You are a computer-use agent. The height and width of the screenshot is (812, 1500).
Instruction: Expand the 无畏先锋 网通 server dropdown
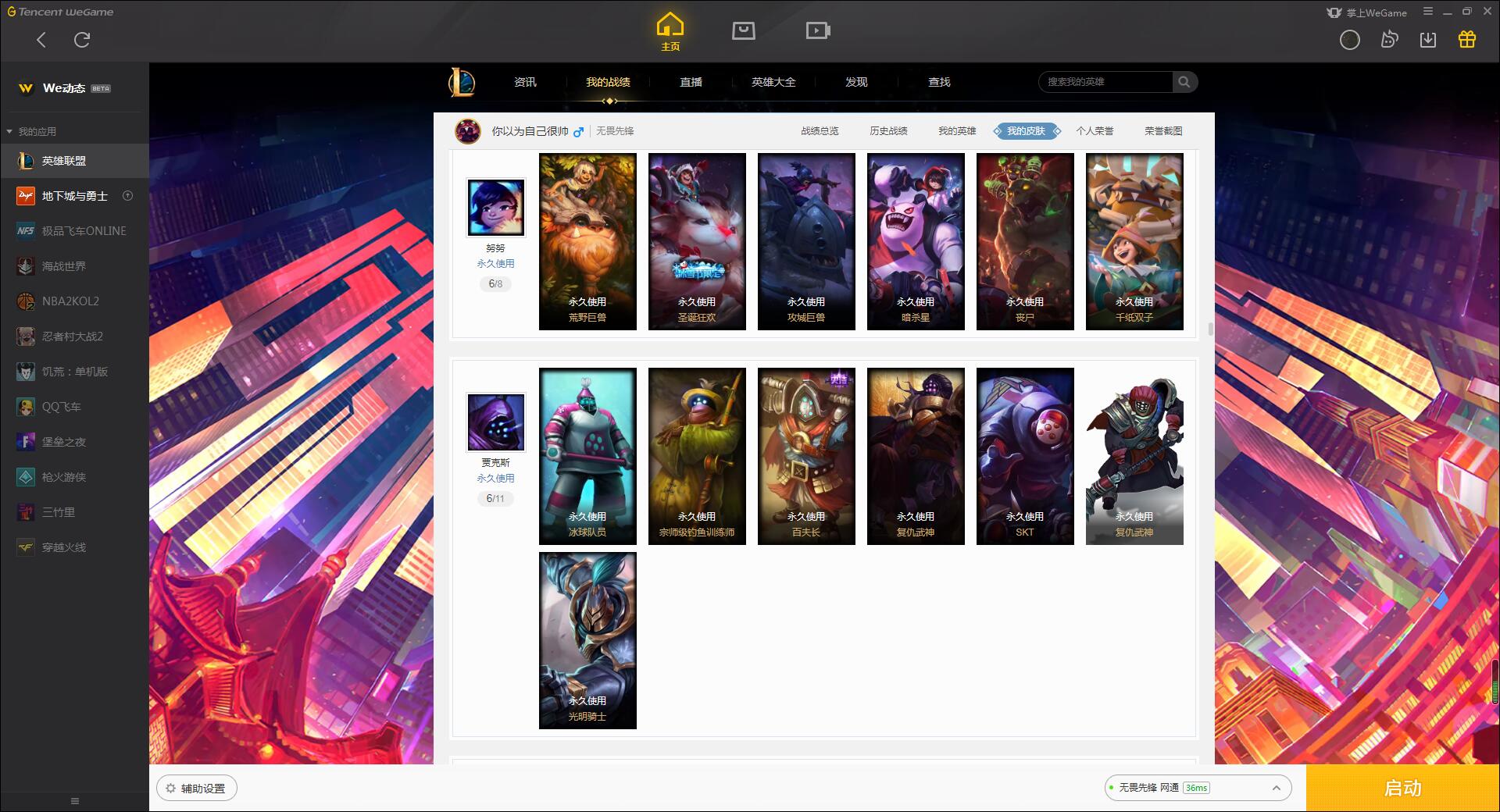point(1198,788)
